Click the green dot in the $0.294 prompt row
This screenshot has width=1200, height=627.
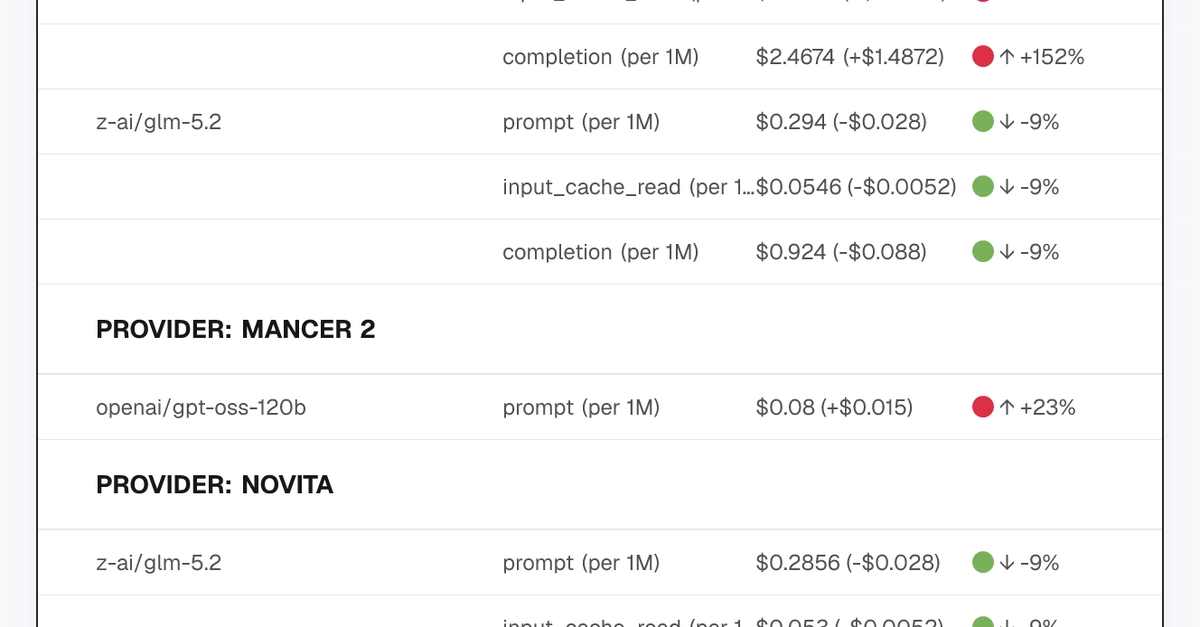983,122
